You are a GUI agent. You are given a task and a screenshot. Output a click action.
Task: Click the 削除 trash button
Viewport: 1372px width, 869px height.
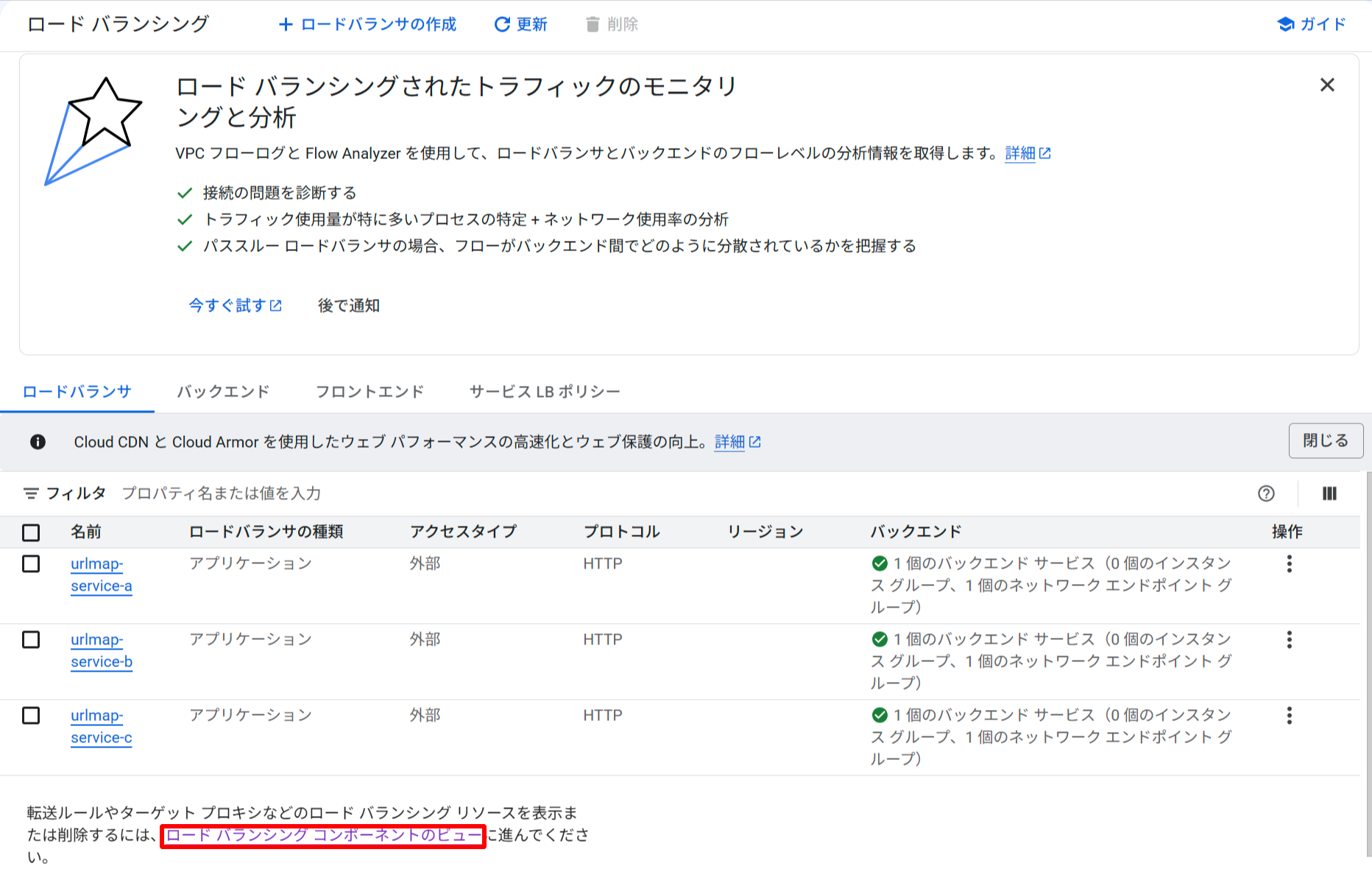[x=612, y=24]
